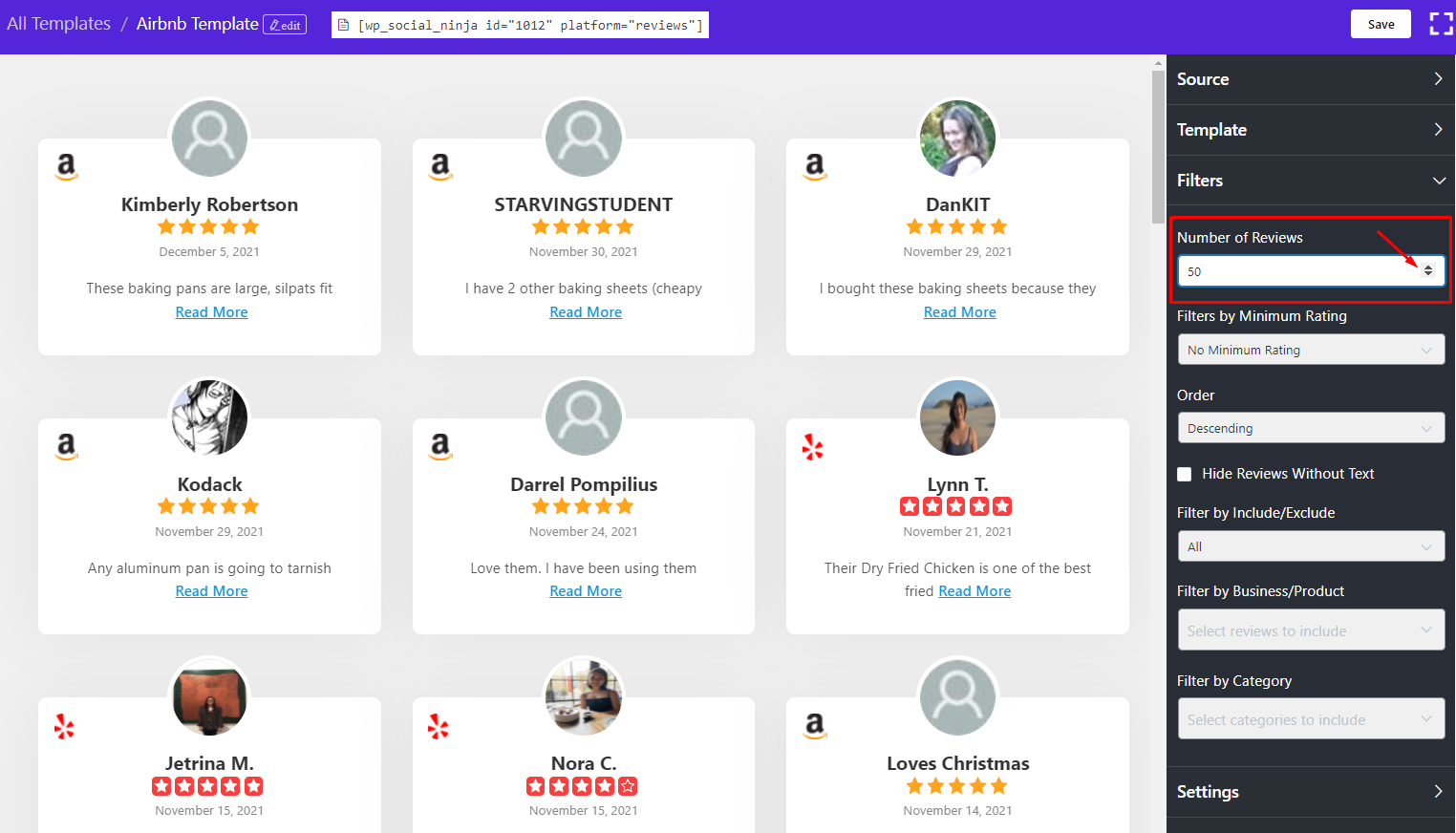Open the Order dropdown showing Descending

1310,427
